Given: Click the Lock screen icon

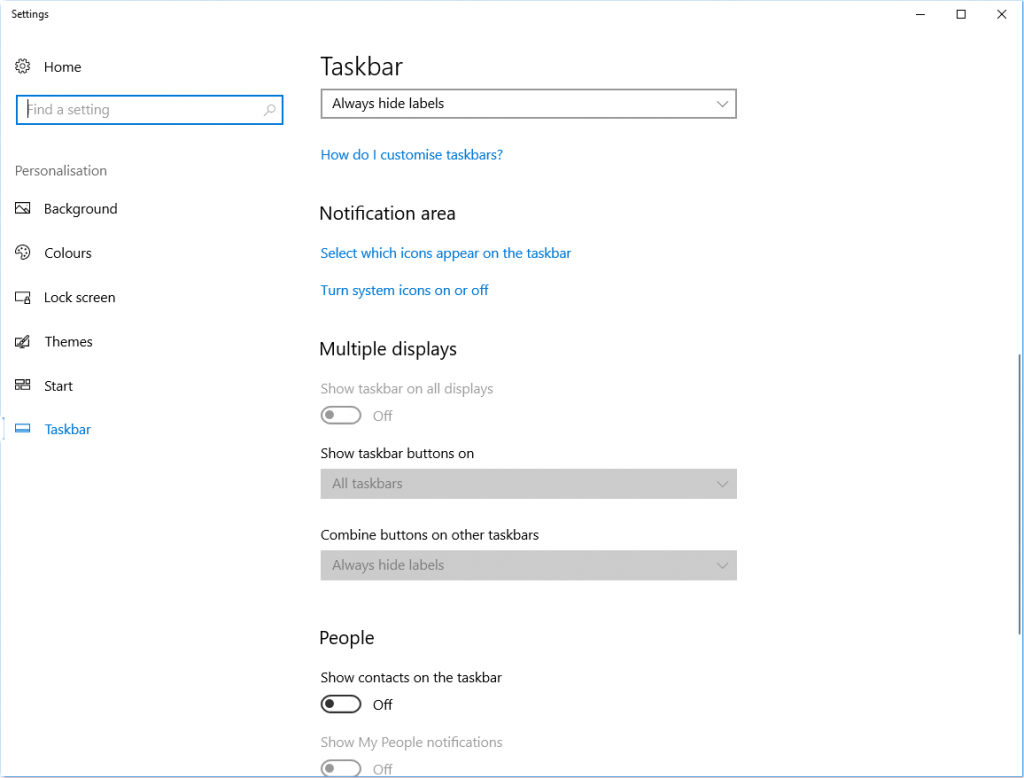Looking at the screenshot, I should point(23,298).
